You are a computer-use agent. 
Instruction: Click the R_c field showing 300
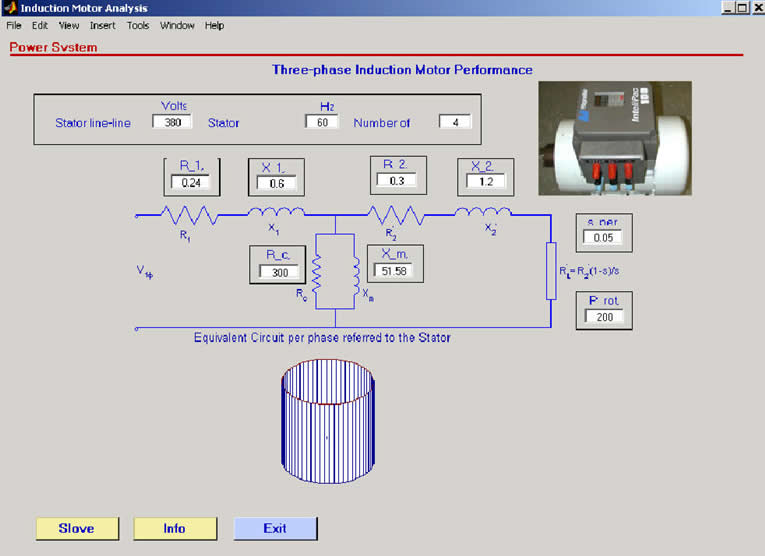coord(279,272)
